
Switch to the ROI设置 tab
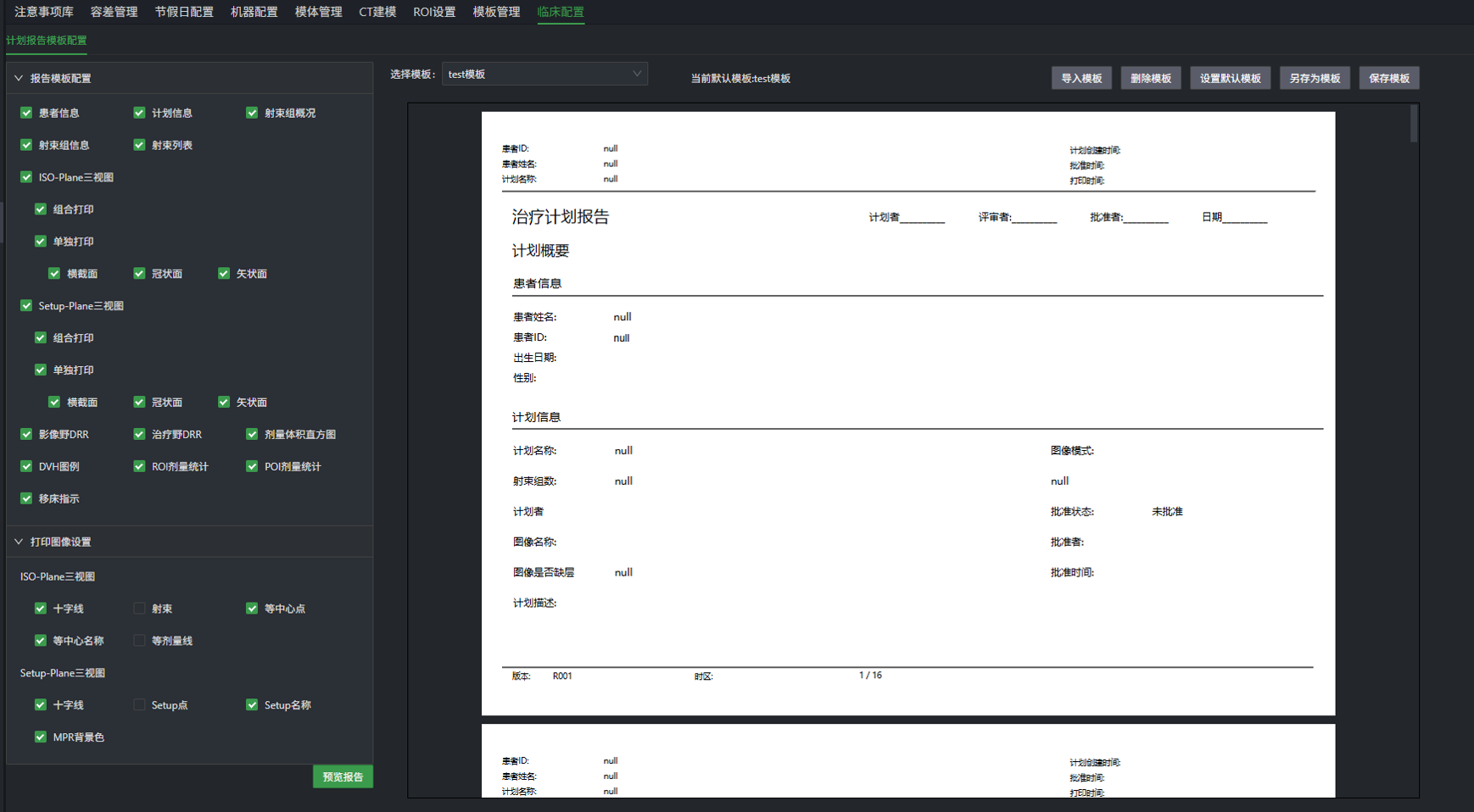[x=434, y=12]
